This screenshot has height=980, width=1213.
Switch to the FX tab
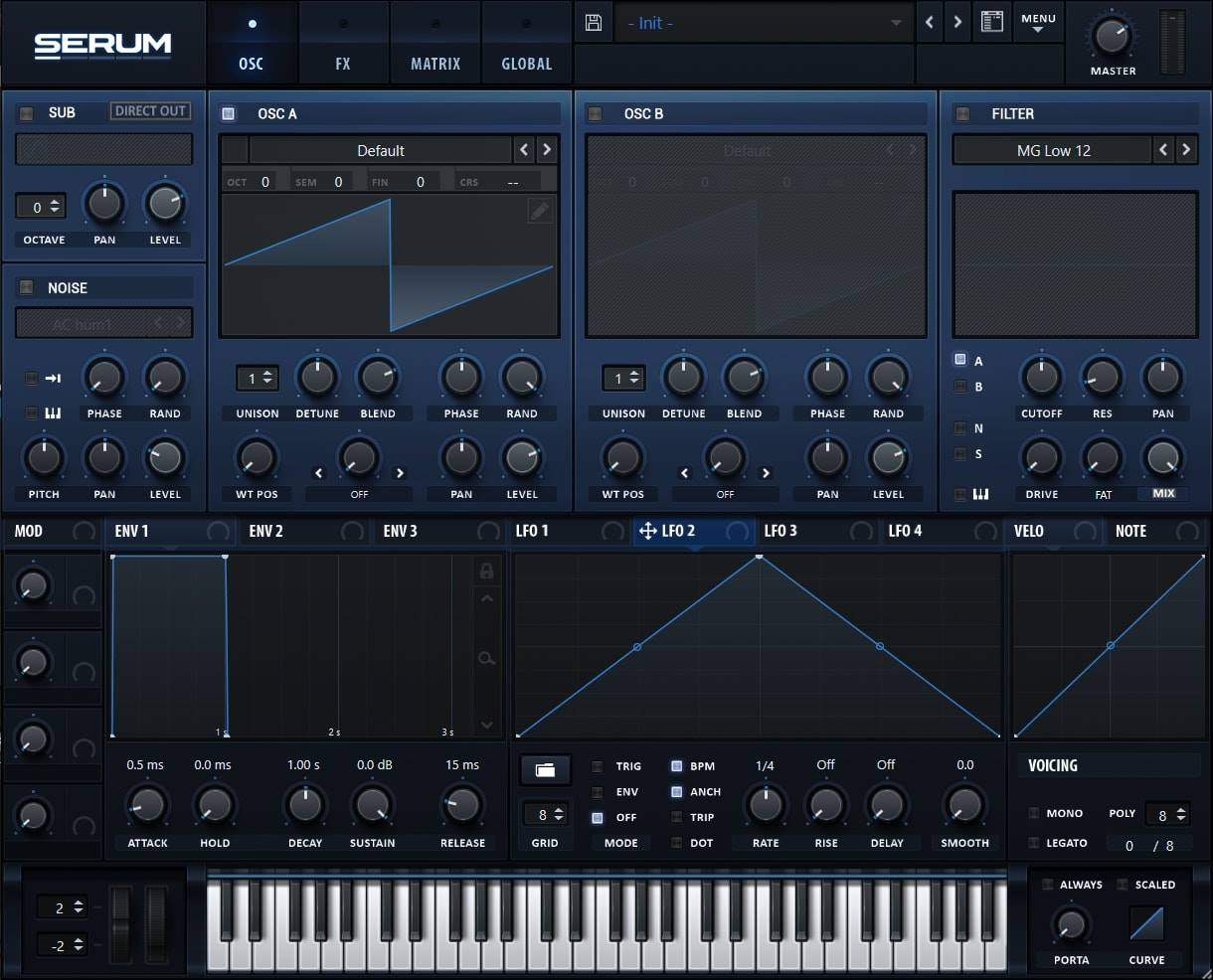tap(343, 63)
